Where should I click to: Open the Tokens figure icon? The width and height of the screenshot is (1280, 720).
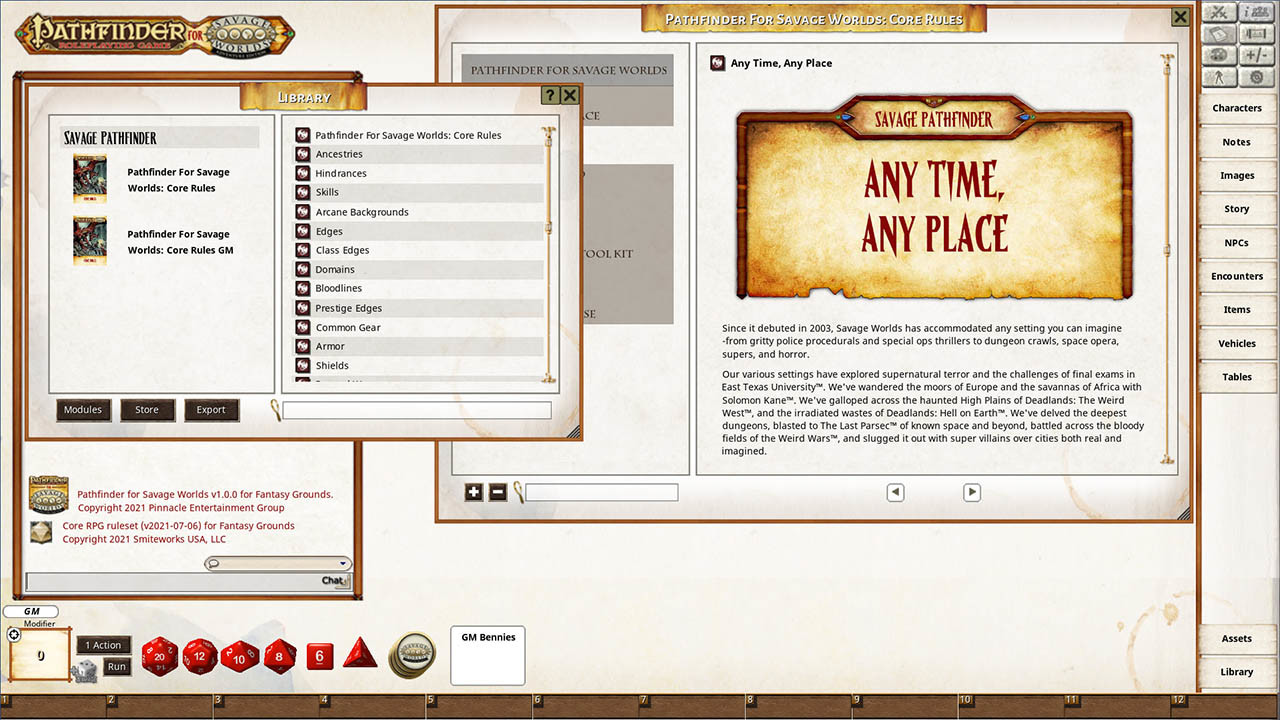(1219, 76)
